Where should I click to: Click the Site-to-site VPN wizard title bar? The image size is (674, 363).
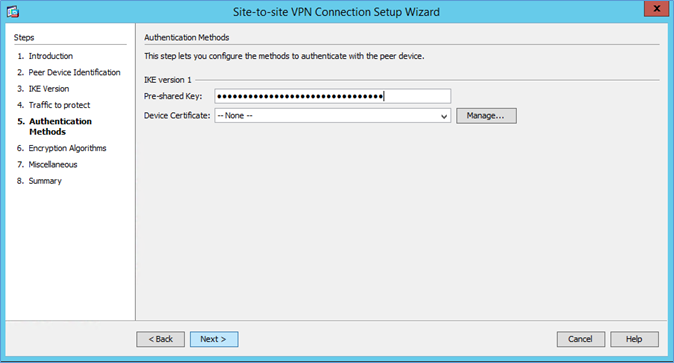(x=336, y=12)
